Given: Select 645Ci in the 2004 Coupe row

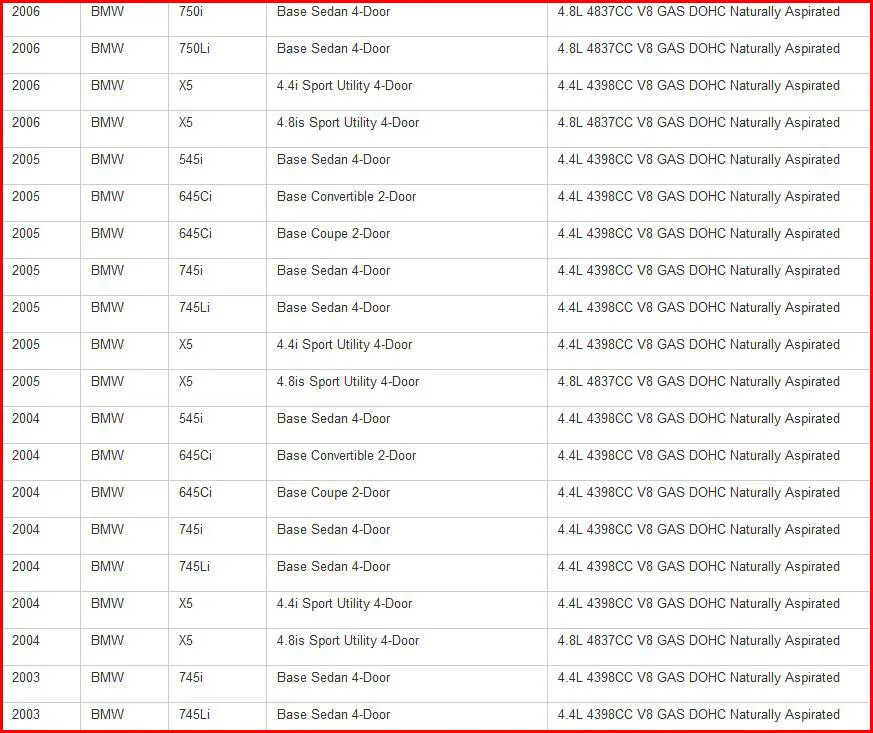Looking at the screenshot, I should pos(195,493).
